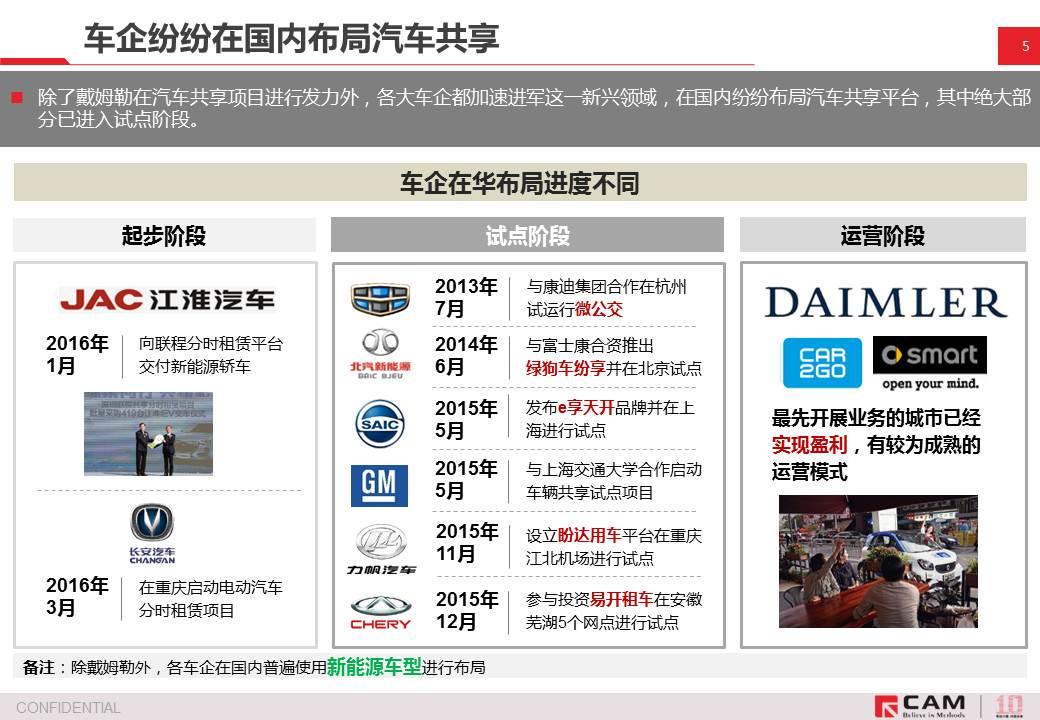This screenshot has width=1040, height=720.
Task: Click the red square bullet beside summary text
Action: coord(17,98)
